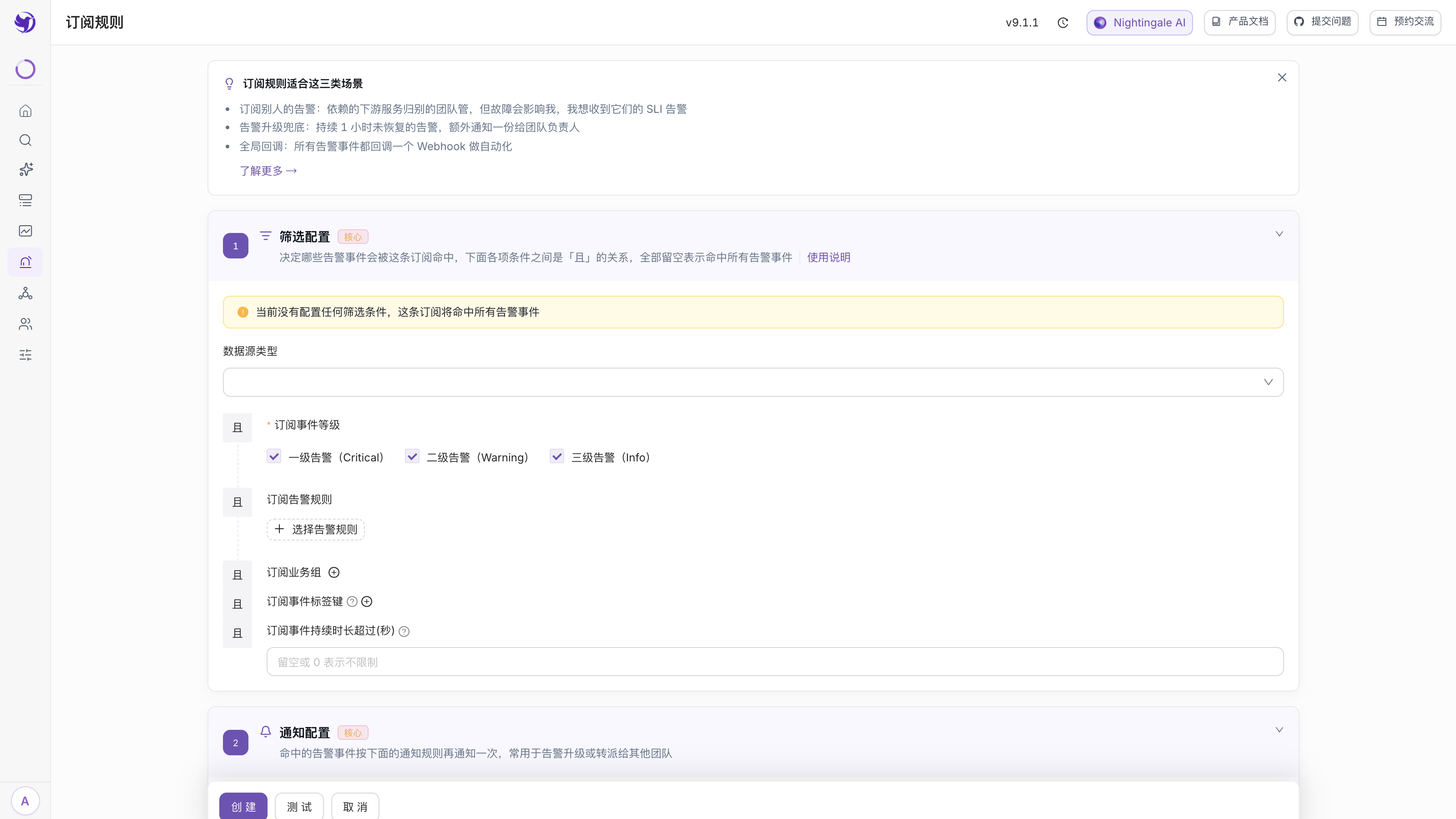
Task: Click 预约交流 button
Action: click(x=1405, y=23)
